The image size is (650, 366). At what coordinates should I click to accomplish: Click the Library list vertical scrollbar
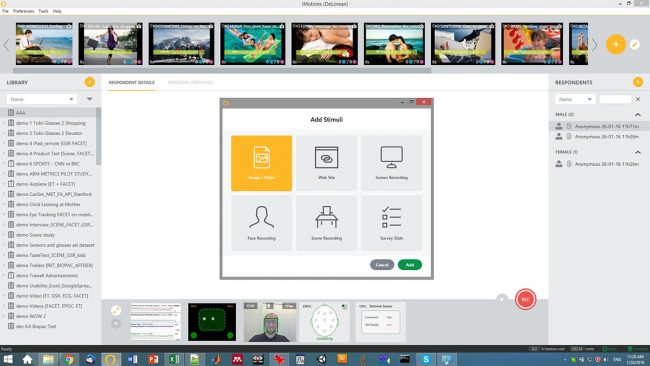click(99, 136)
